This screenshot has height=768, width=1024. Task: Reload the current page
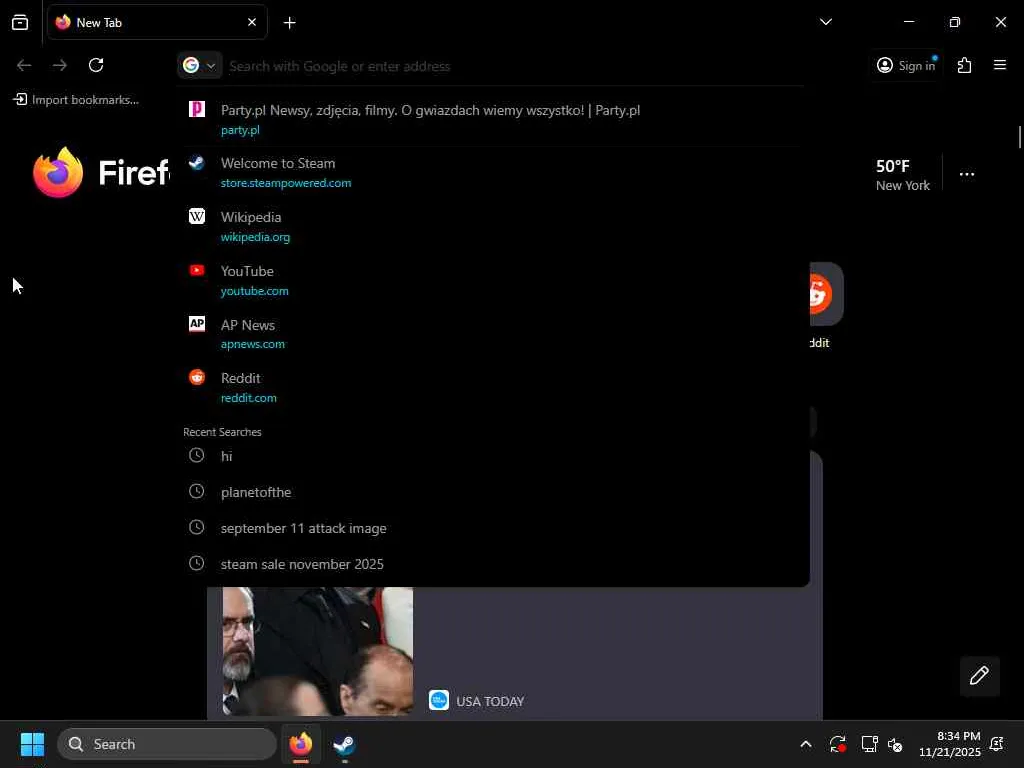(96, 65)
